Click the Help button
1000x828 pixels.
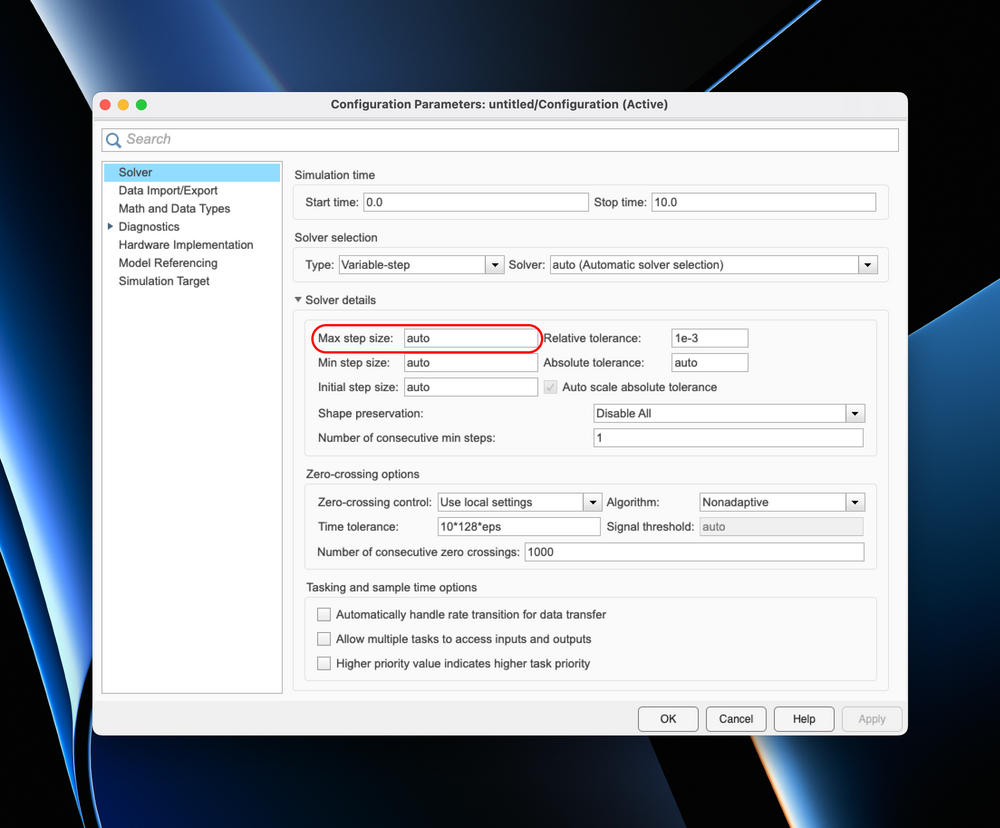(x=803, y=718)
